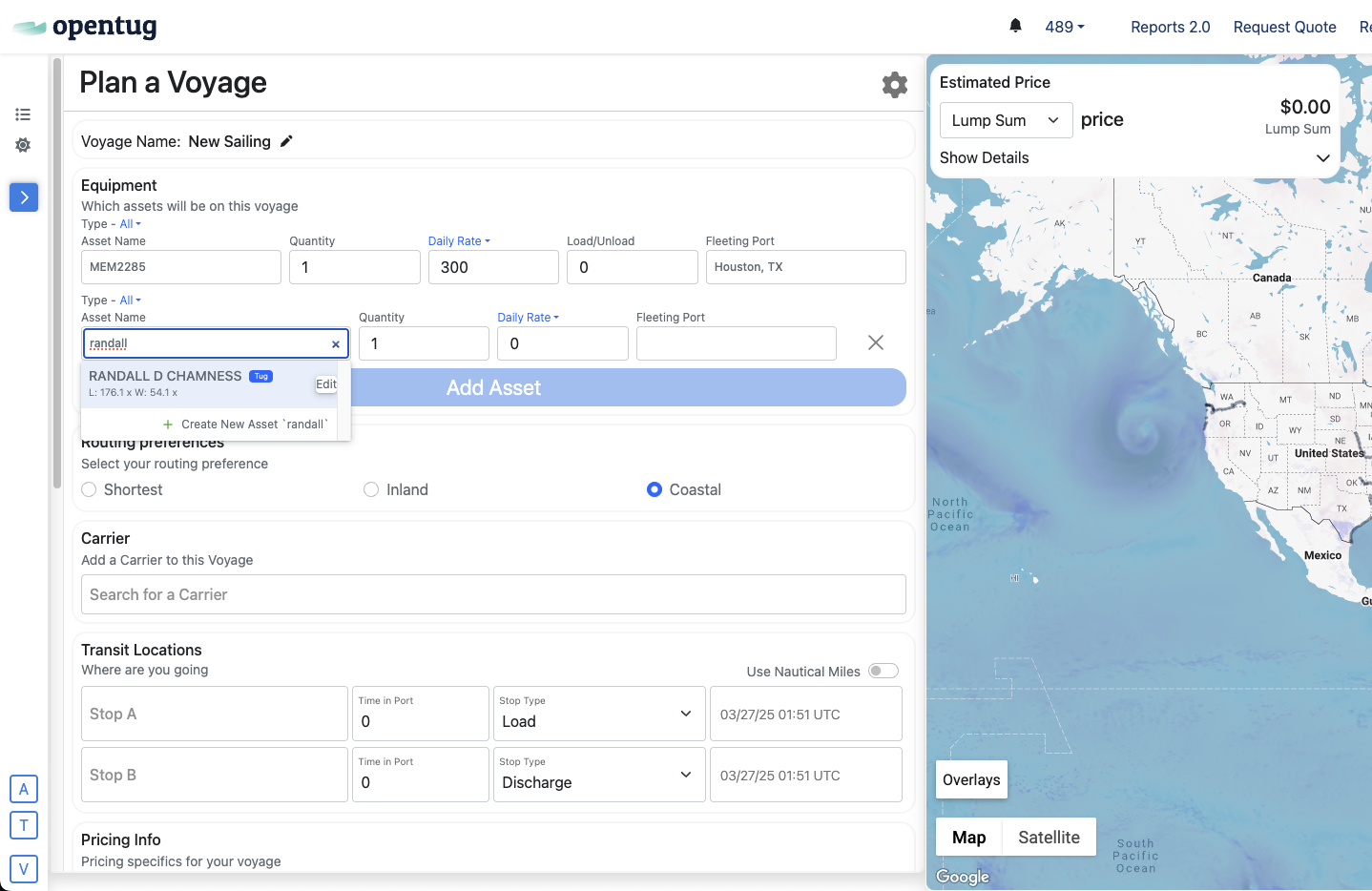Expand Show Details in Estimated Price
This screenshot has width=1372, height=891.
[x=1133, y=157]
